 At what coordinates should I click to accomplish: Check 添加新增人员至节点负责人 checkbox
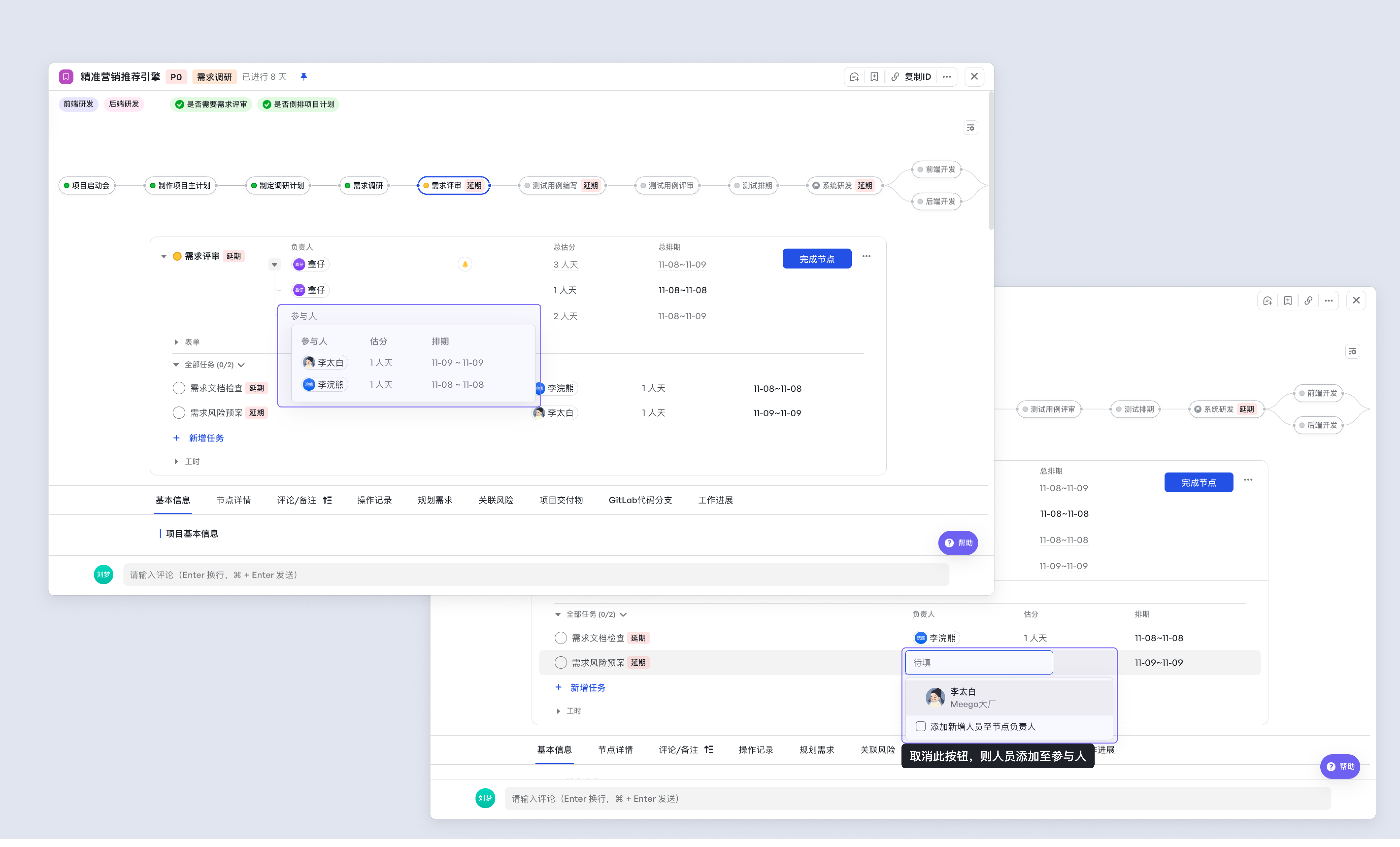pos(920,727)
